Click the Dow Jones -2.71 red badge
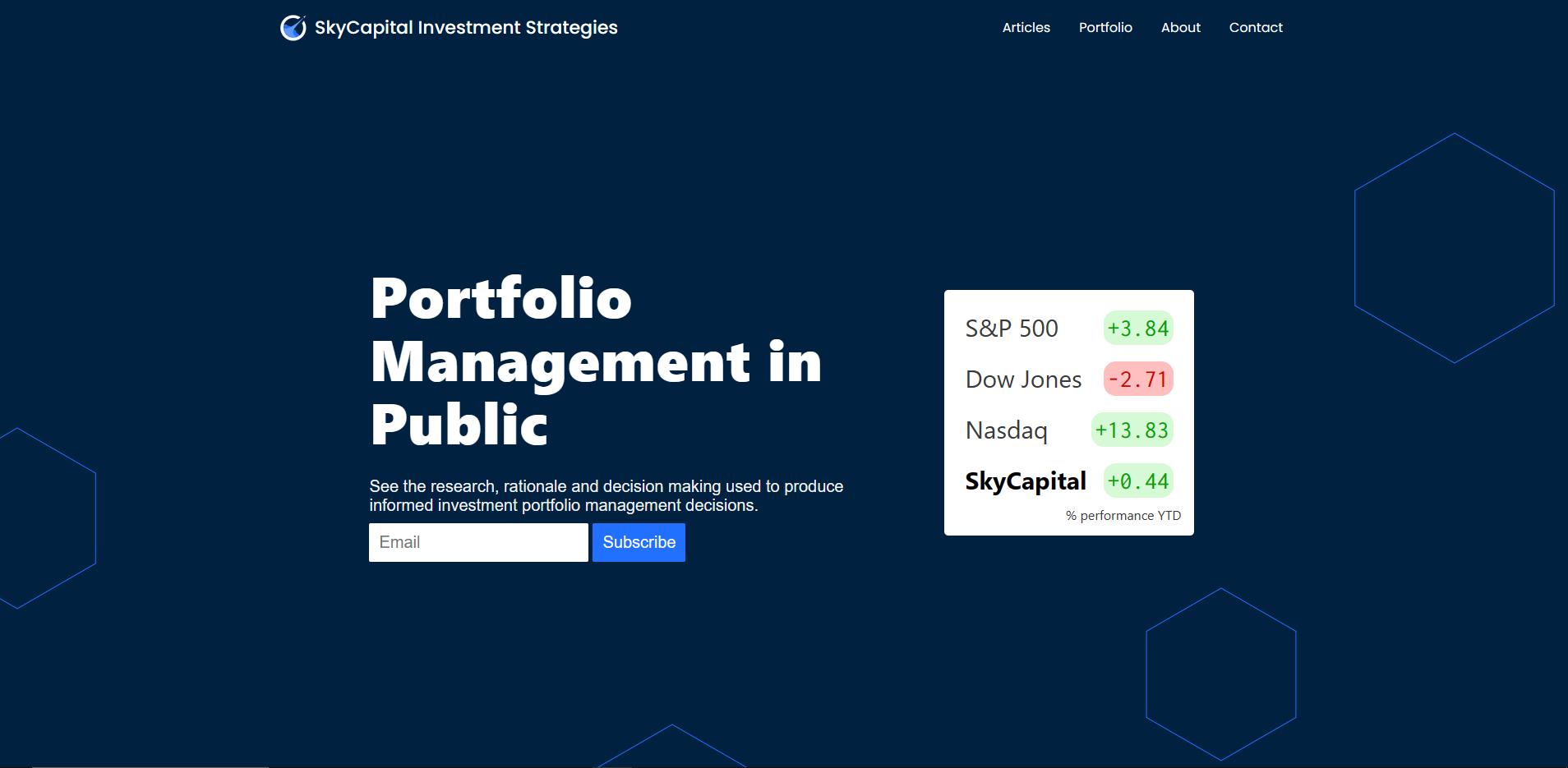 [1137, 379]
